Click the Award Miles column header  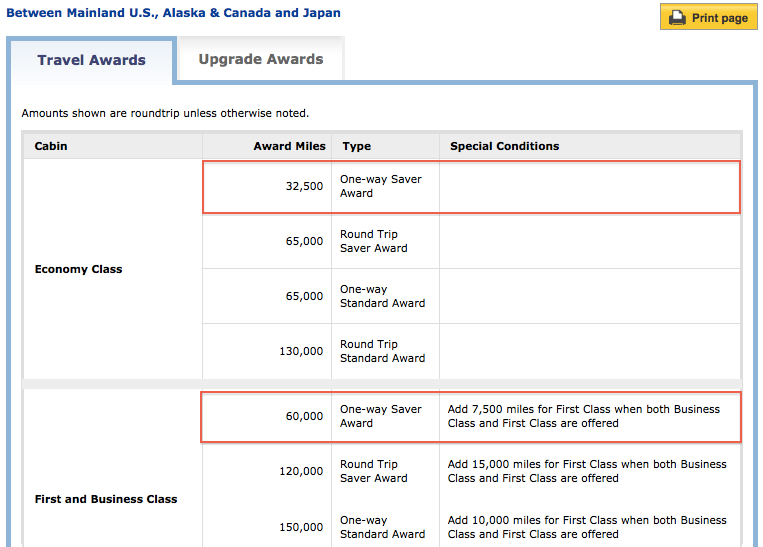[290, 146]
